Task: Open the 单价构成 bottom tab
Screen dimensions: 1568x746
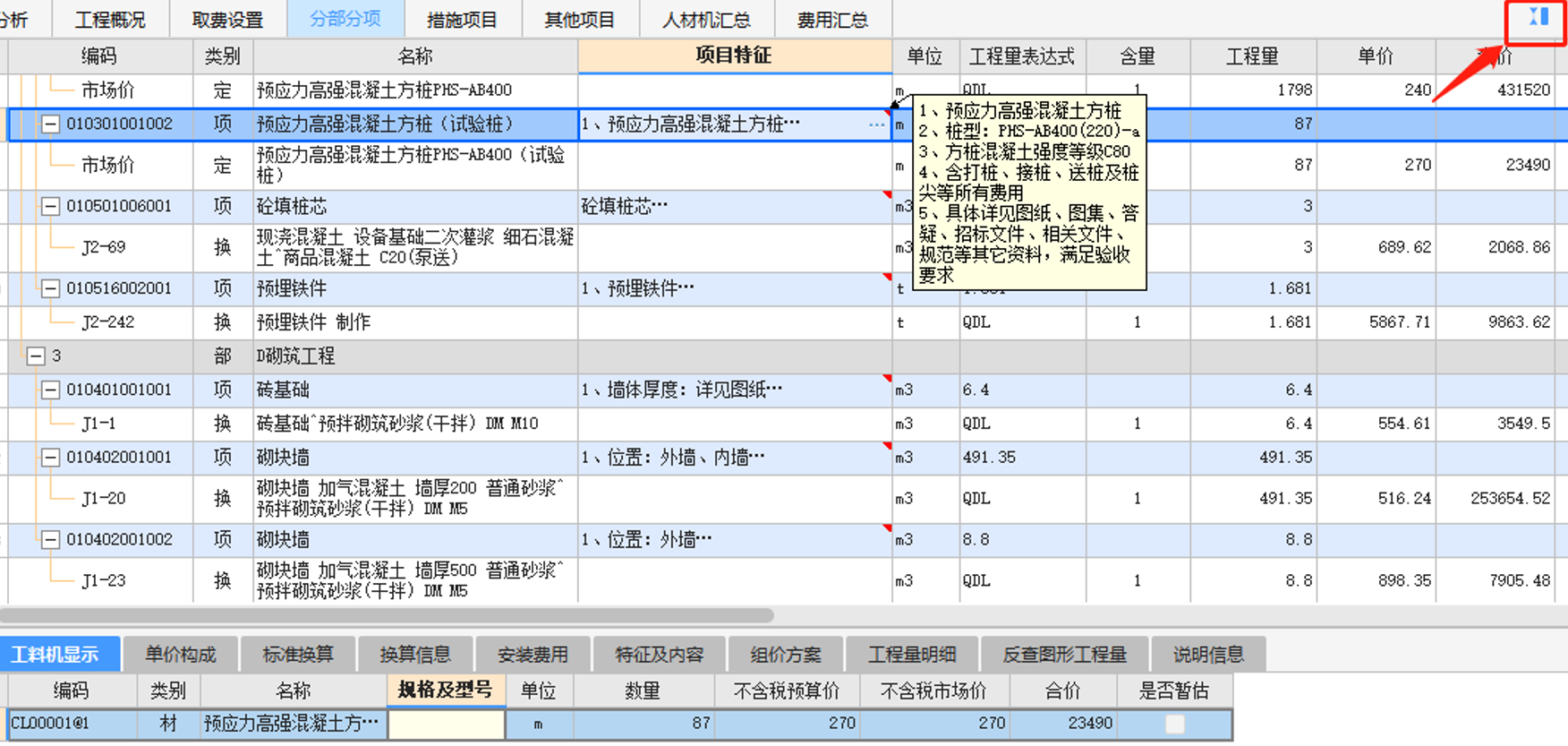Action: click(x=181, y=655)
